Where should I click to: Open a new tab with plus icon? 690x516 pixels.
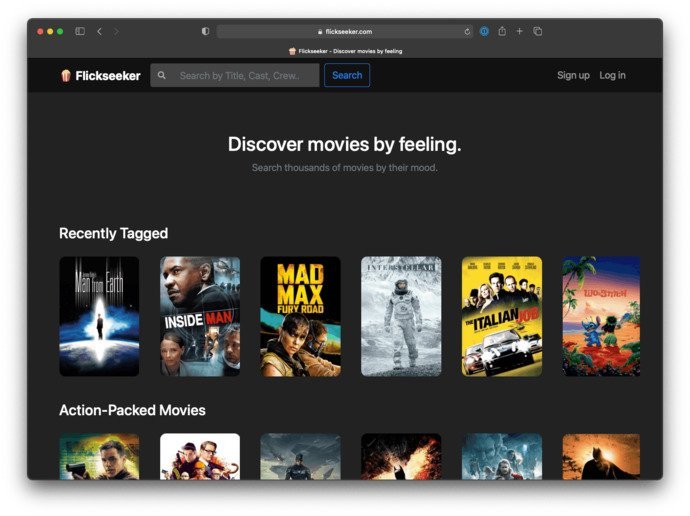point(520,31)
